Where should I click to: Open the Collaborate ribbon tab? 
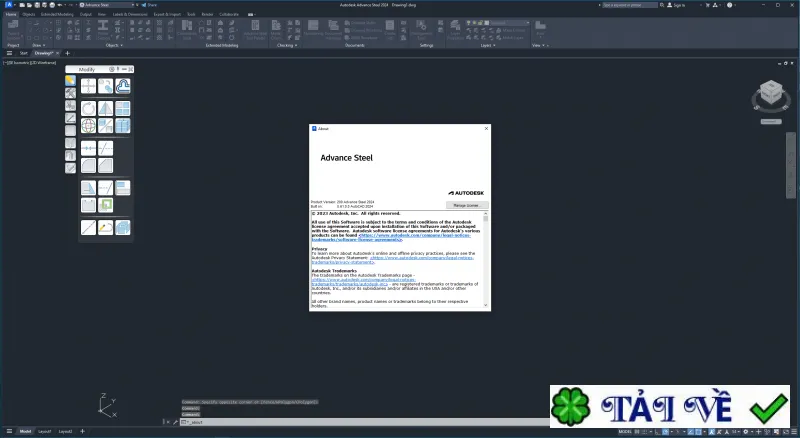229,14
